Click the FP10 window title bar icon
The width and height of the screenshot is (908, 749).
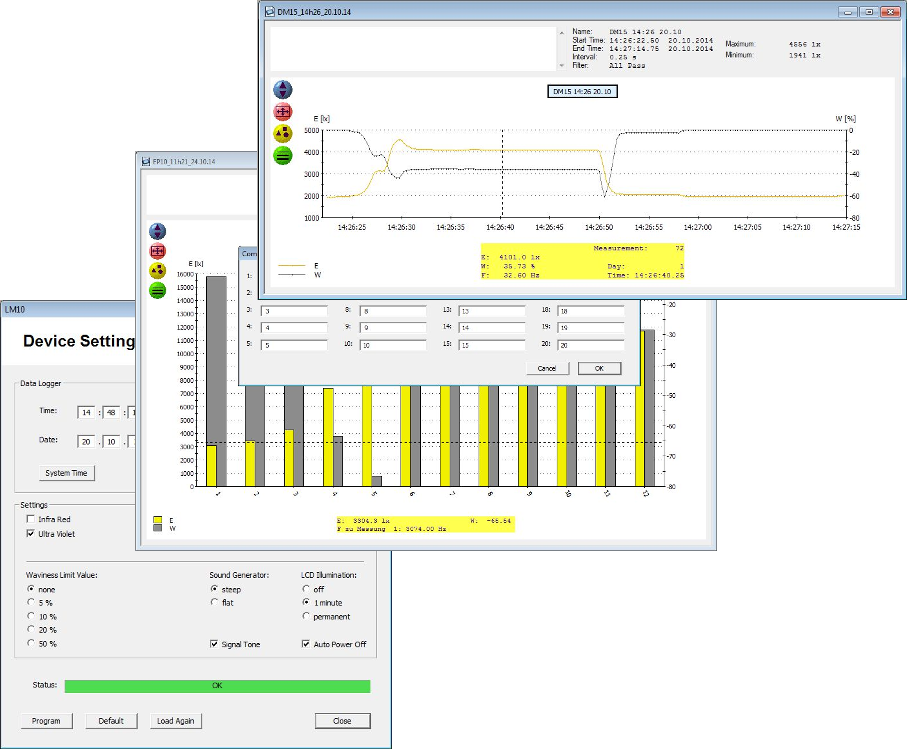tap(146, 162)
